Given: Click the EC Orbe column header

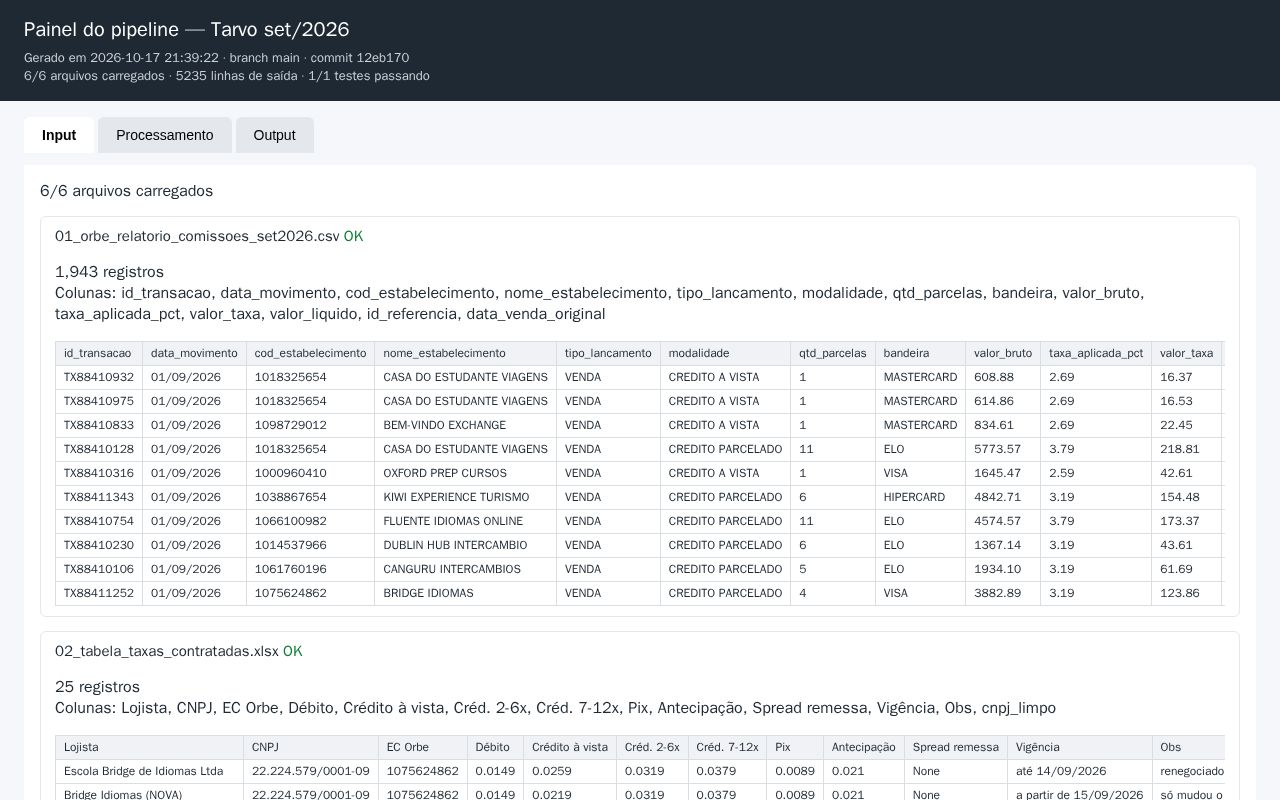Looking at the screenshot, I should point(423,748).
